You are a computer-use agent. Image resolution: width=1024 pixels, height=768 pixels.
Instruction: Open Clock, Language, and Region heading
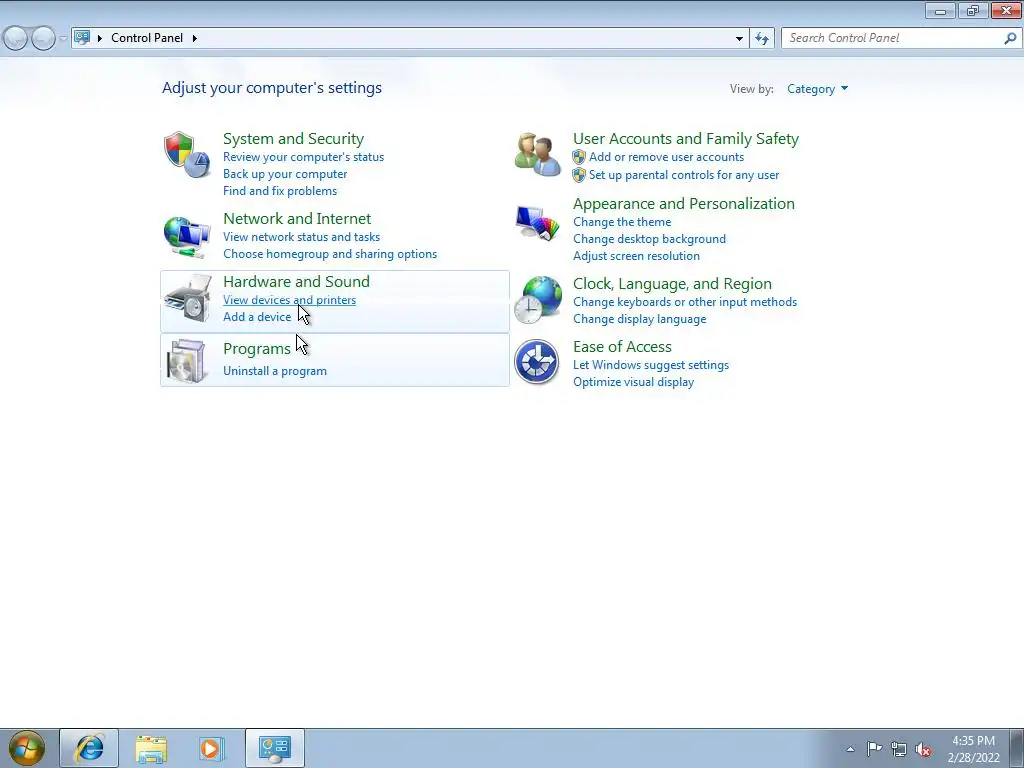pyautogui.click(x=672, y=284)
